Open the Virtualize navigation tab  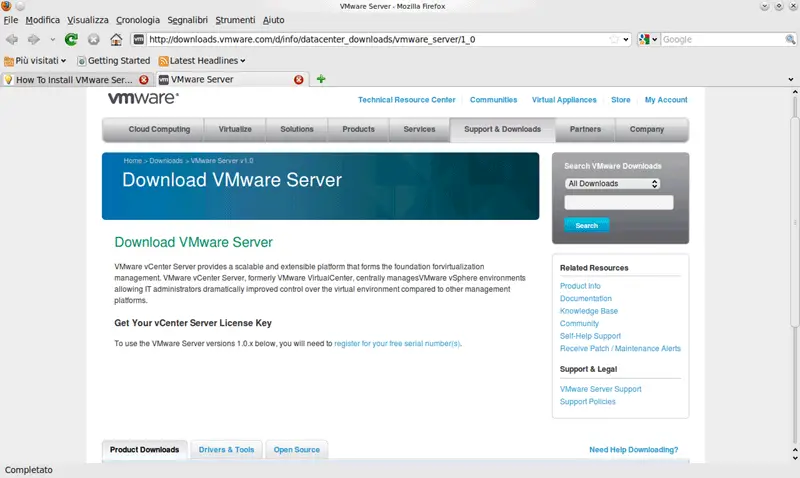235,130
